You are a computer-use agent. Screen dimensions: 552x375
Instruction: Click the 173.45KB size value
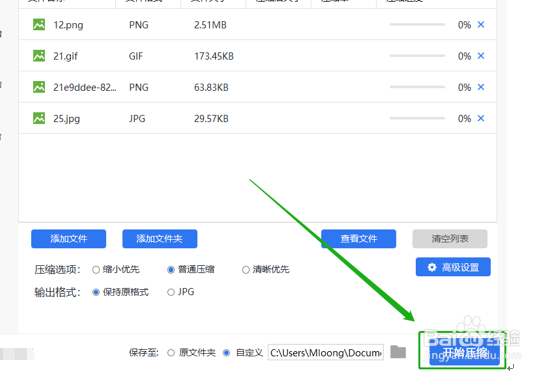[x=214, y=56]
